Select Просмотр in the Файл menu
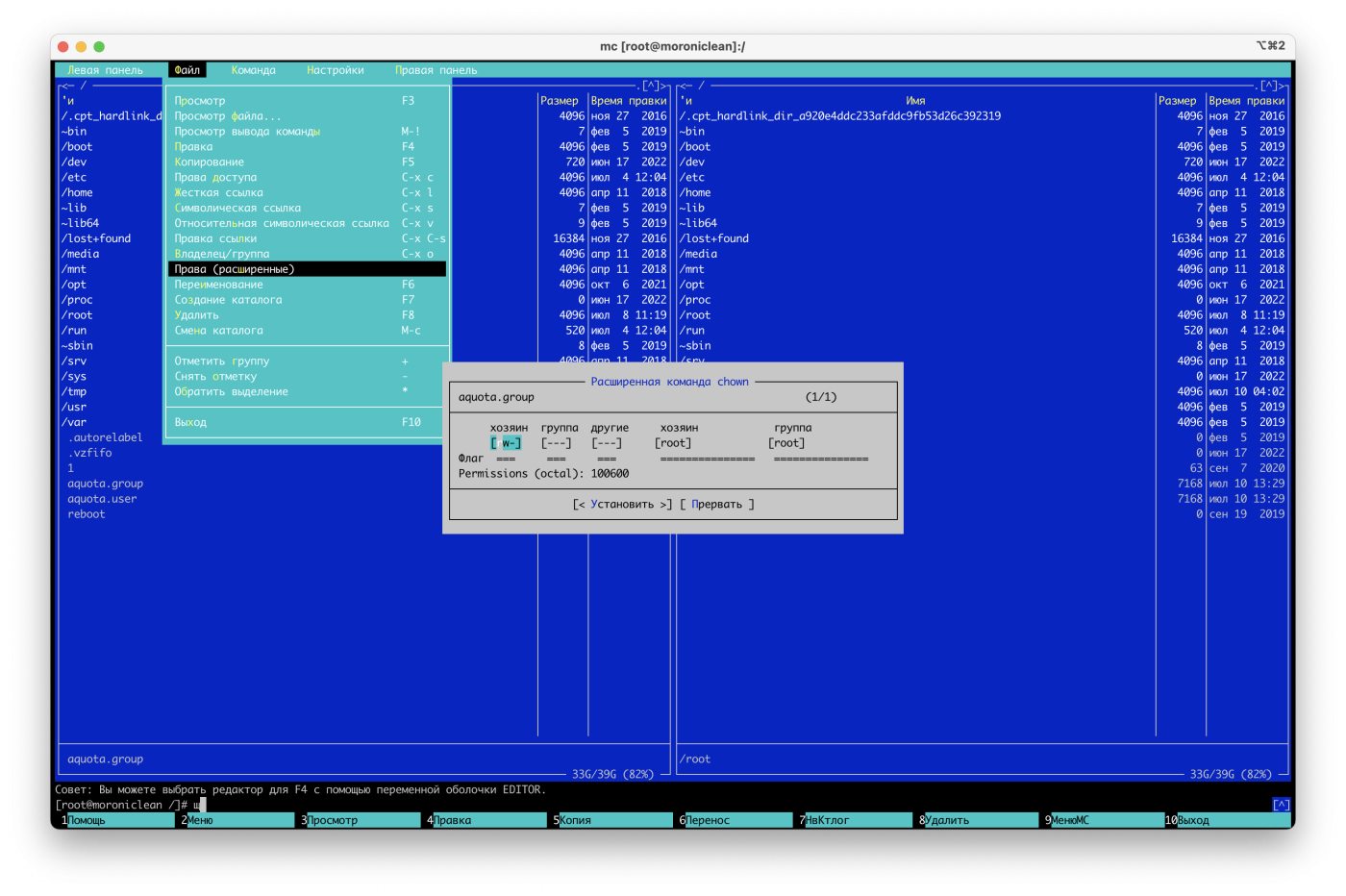Viewport: 1346px width, 896px height. 308,101
